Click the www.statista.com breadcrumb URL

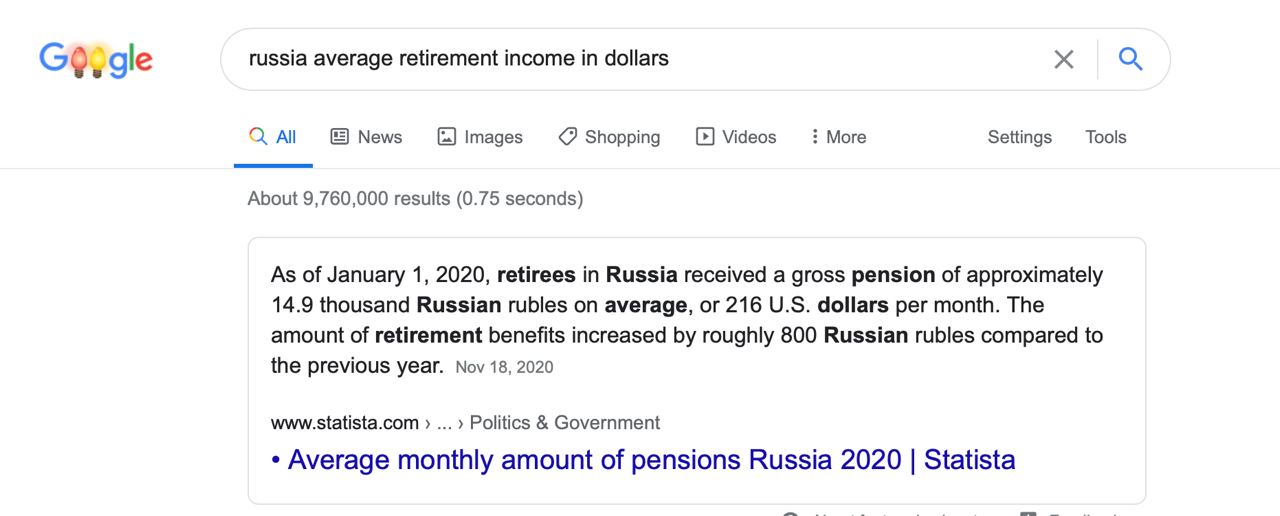[345, 423]
